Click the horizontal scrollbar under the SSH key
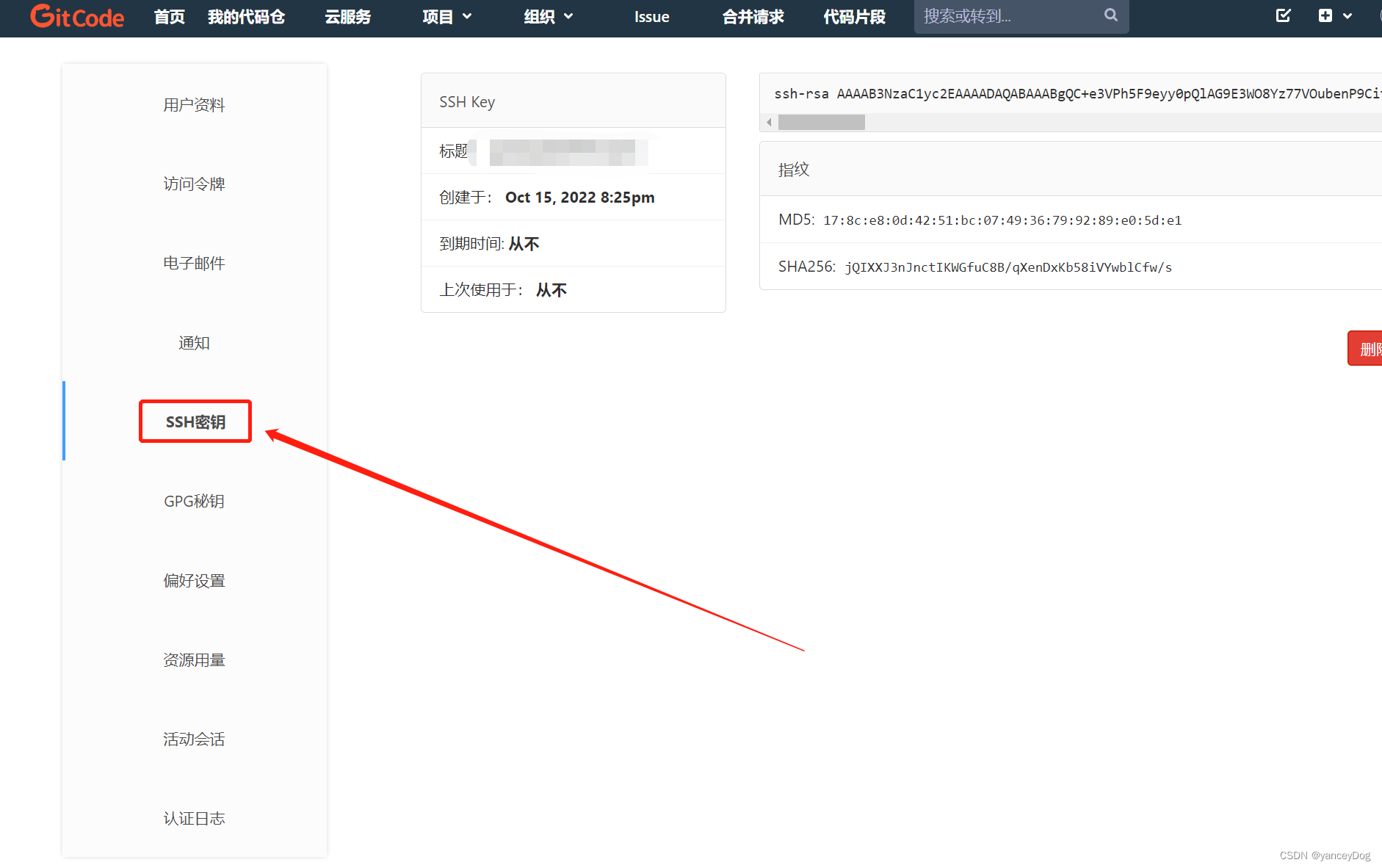Viewport: 1382px width, 868px height. tap(822, 122)
